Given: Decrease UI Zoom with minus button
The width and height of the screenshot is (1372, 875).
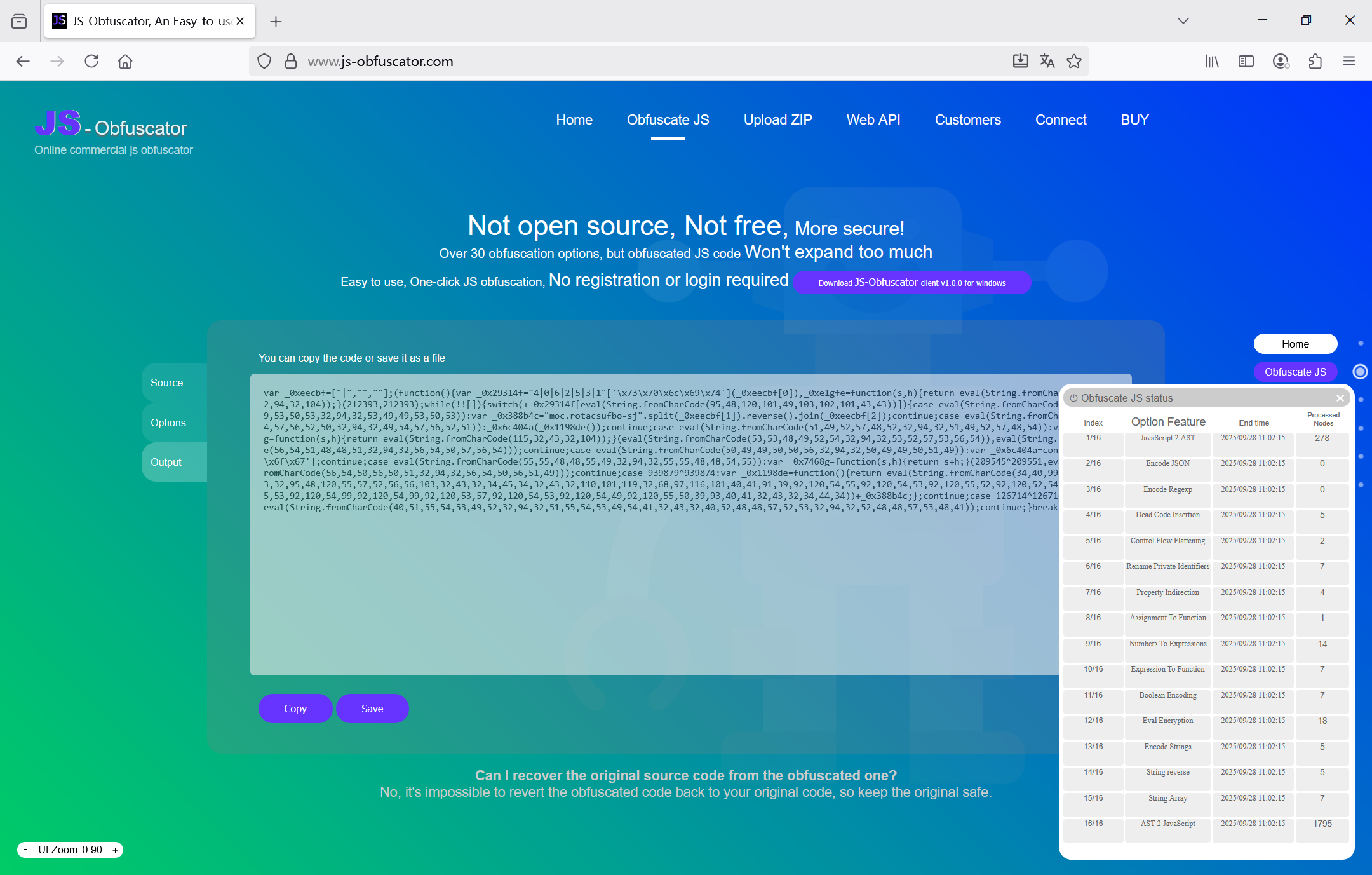Looking at the screenshot, I should [25, 850].
